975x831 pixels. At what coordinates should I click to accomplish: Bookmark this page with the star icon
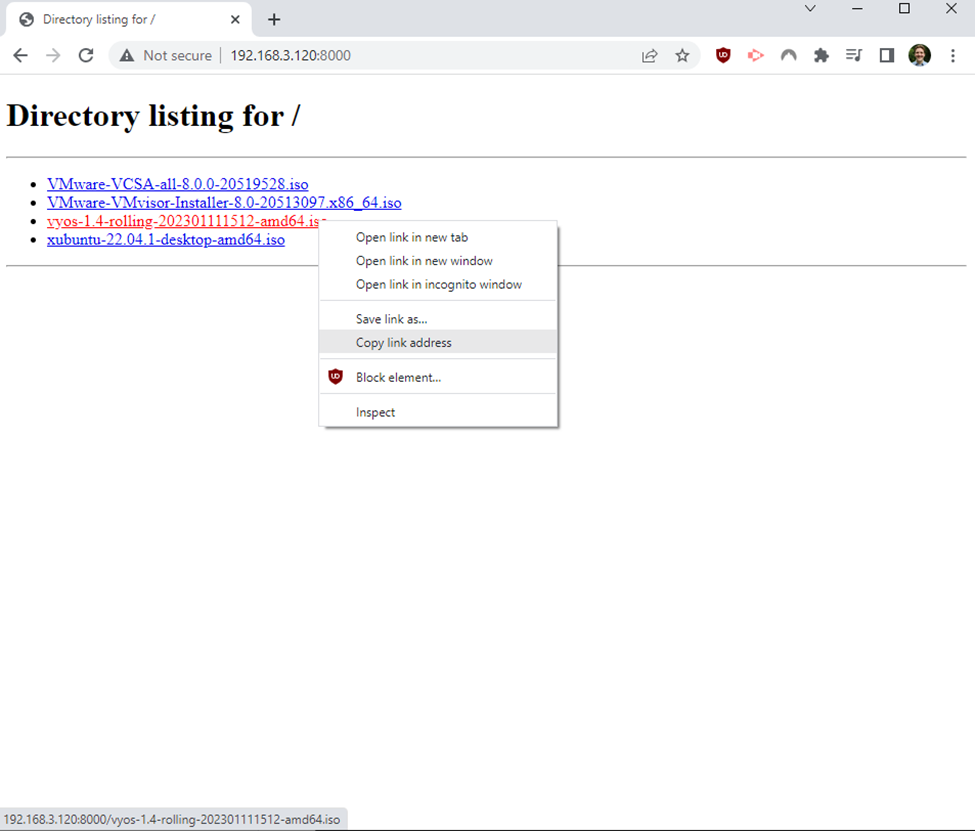682,55
